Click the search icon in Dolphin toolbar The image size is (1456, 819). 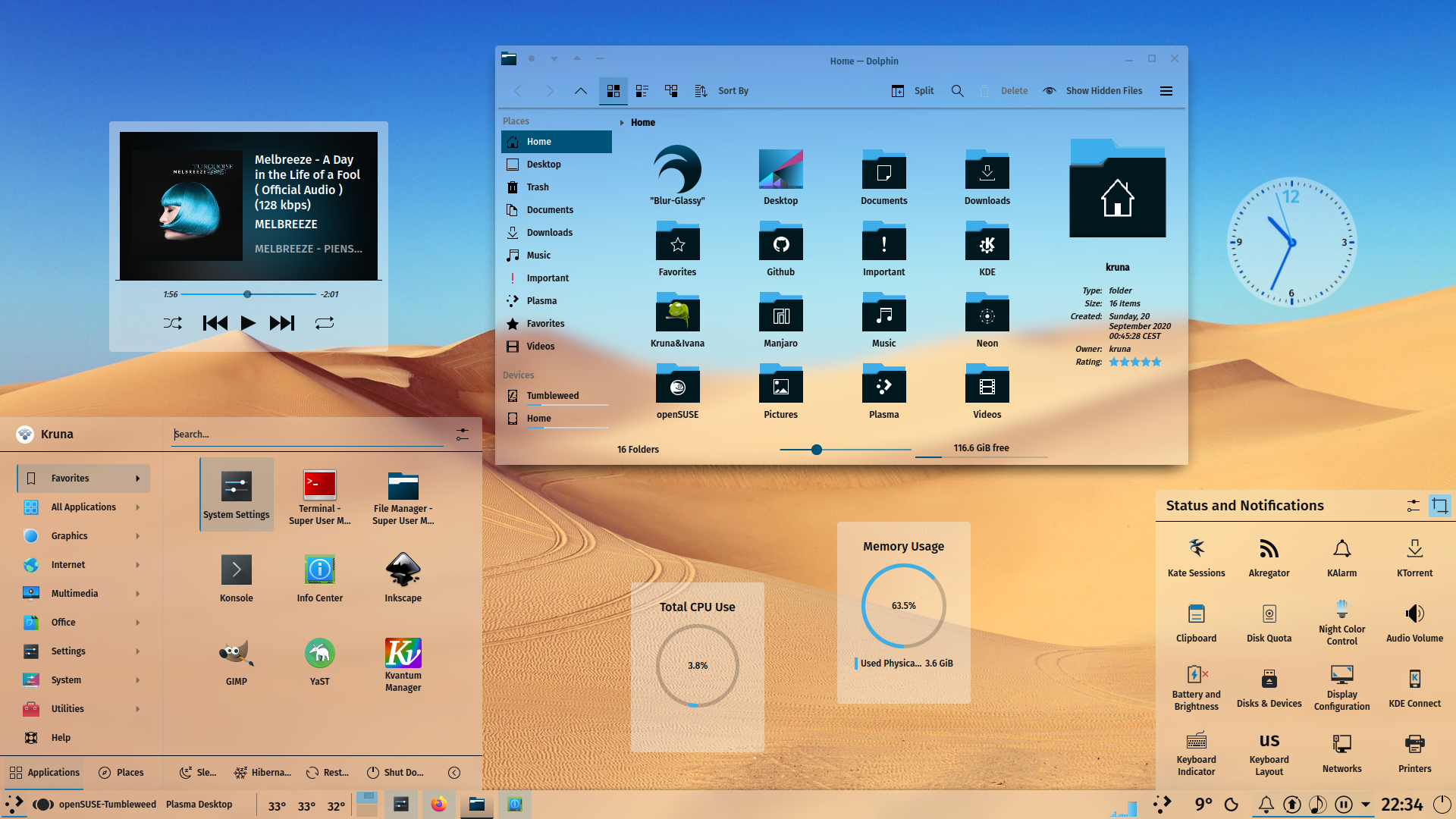click(x=957, y=91)
